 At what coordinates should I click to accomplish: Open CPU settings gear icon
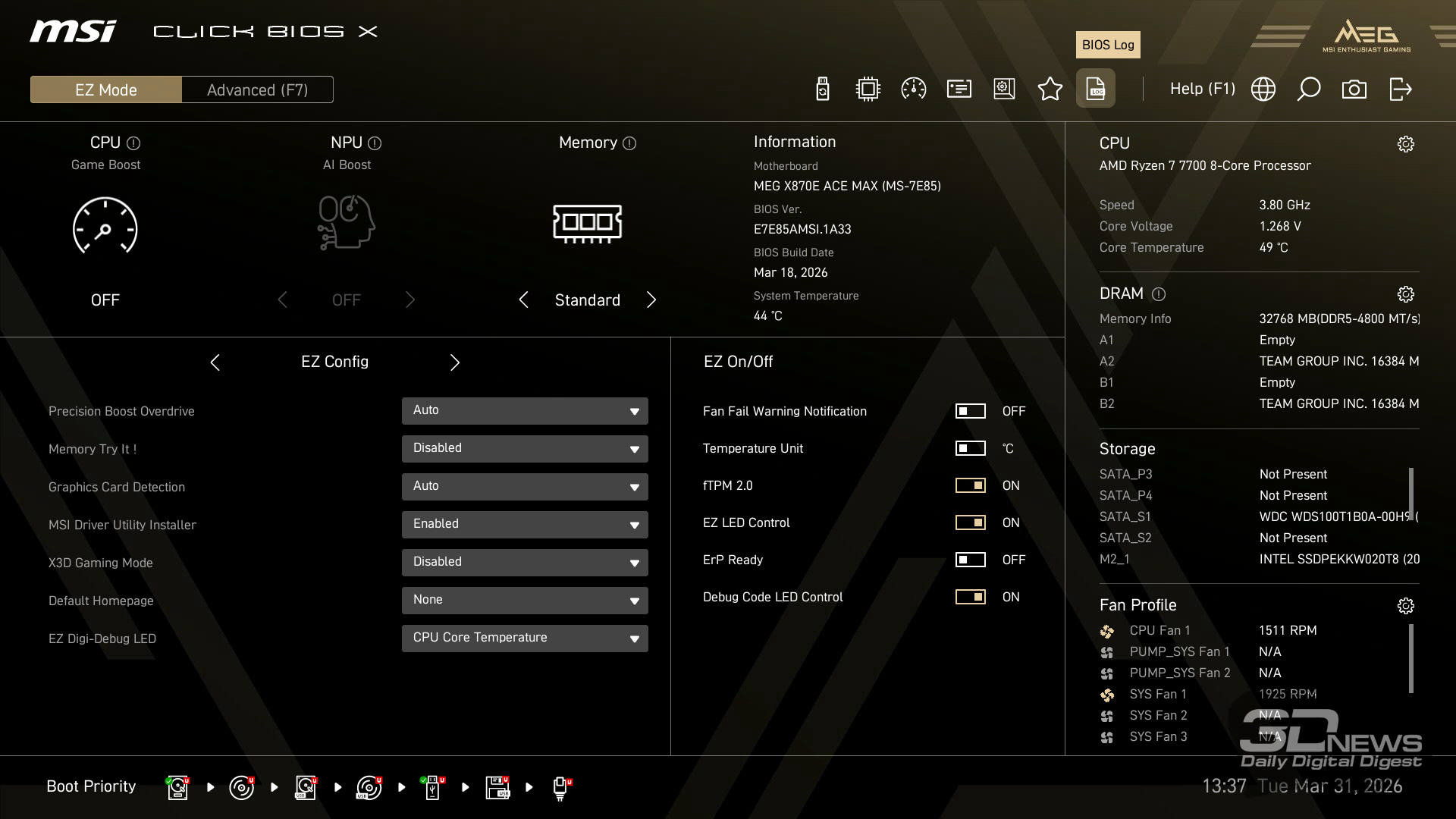(x=1405, y=144)
